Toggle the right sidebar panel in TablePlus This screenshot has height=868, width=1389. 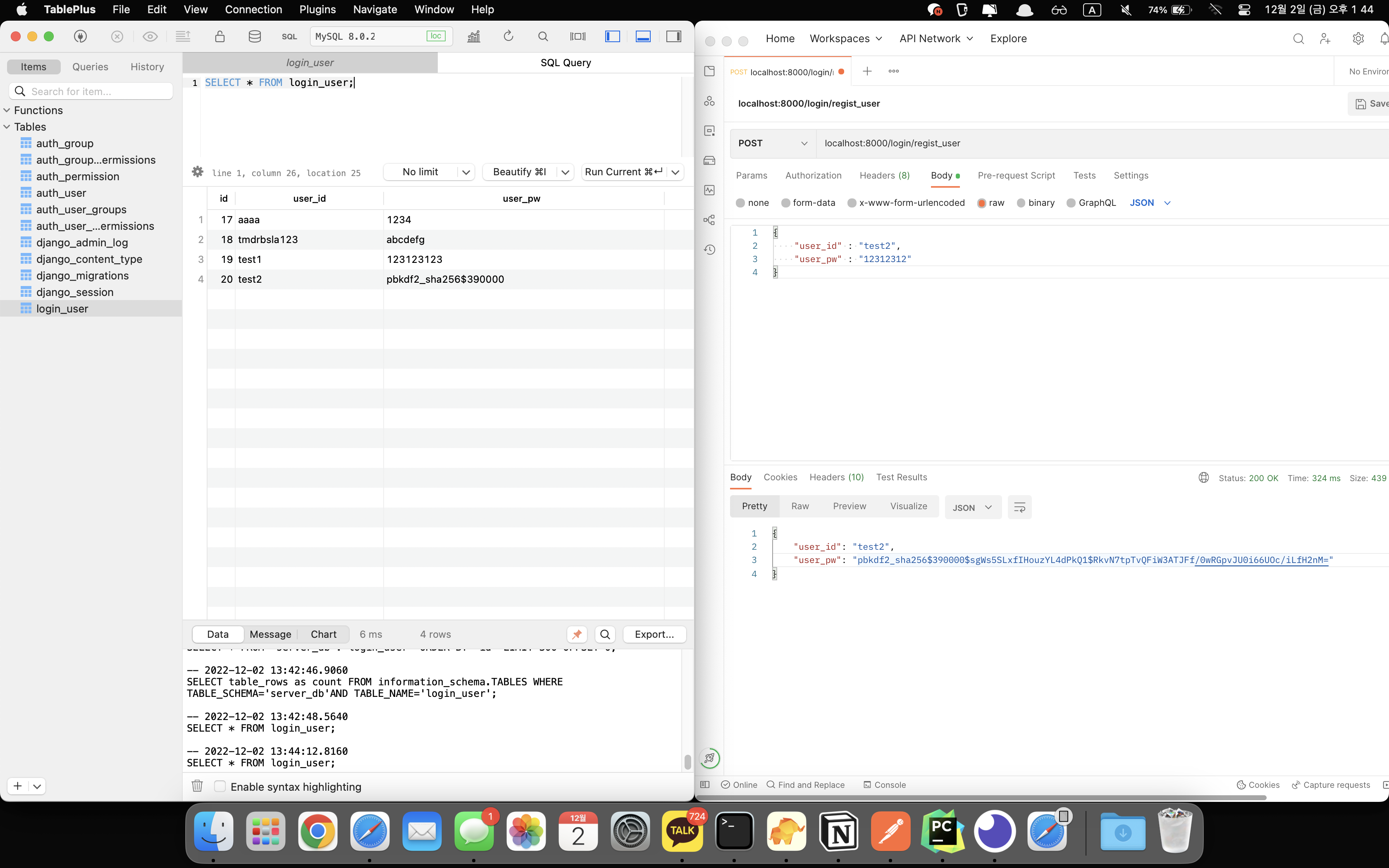tap(673, 36)
